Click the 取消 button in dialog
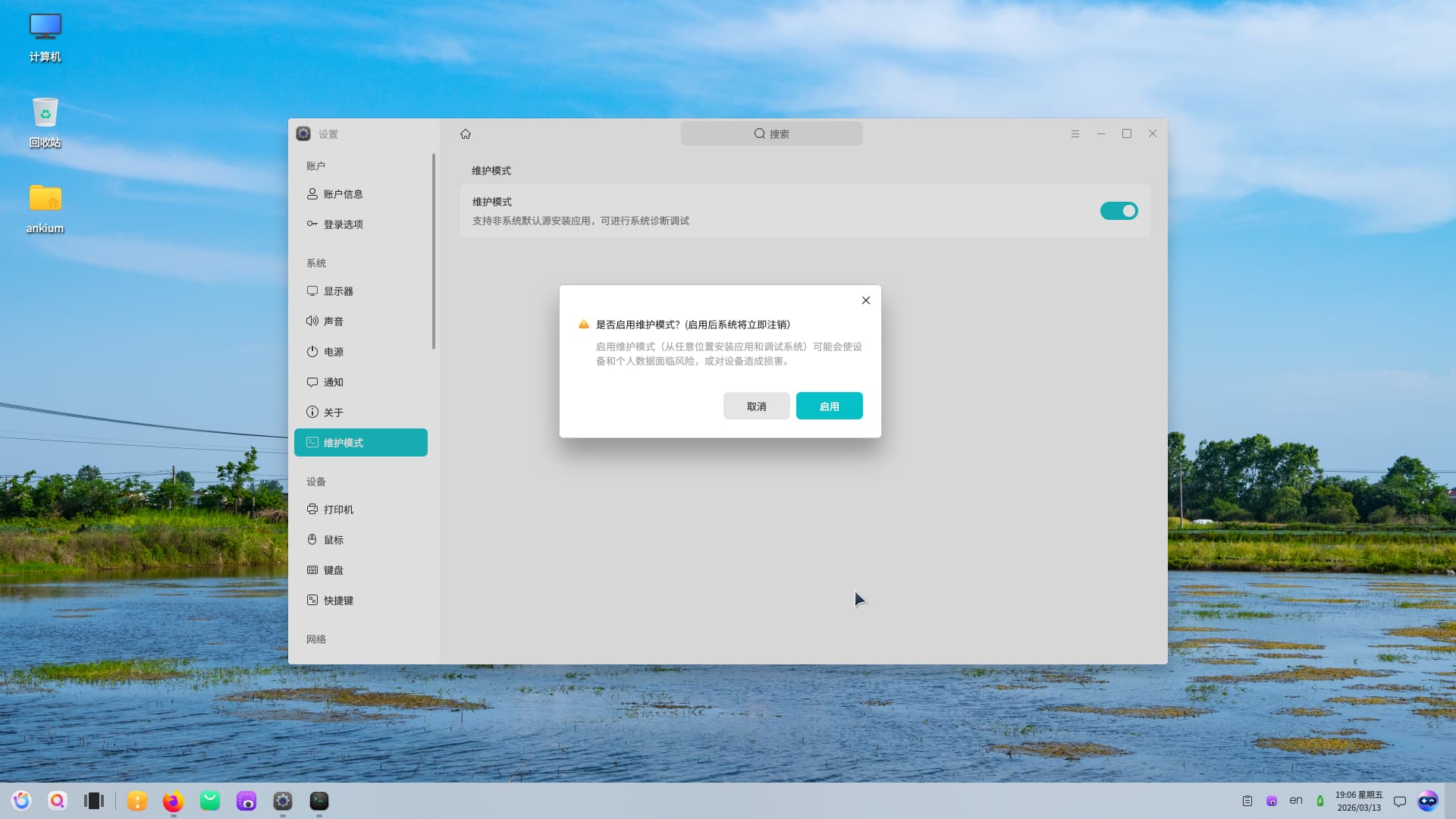Viewport: 1456px width, 819px height. coord(756,406)
